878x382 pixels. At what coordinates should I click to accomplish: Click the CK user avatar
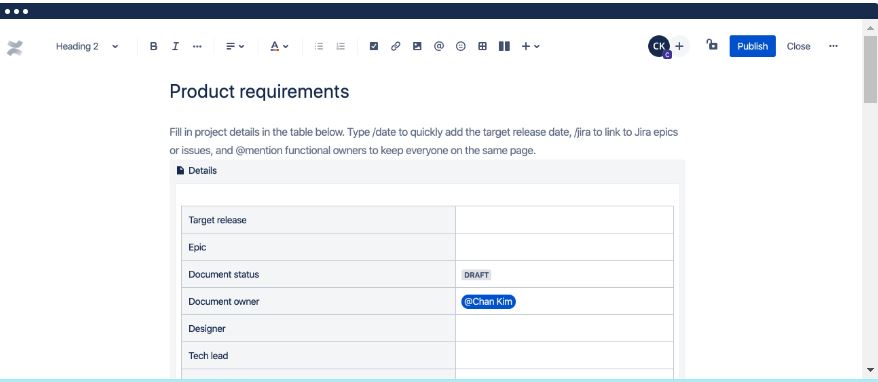coord(659,46)
